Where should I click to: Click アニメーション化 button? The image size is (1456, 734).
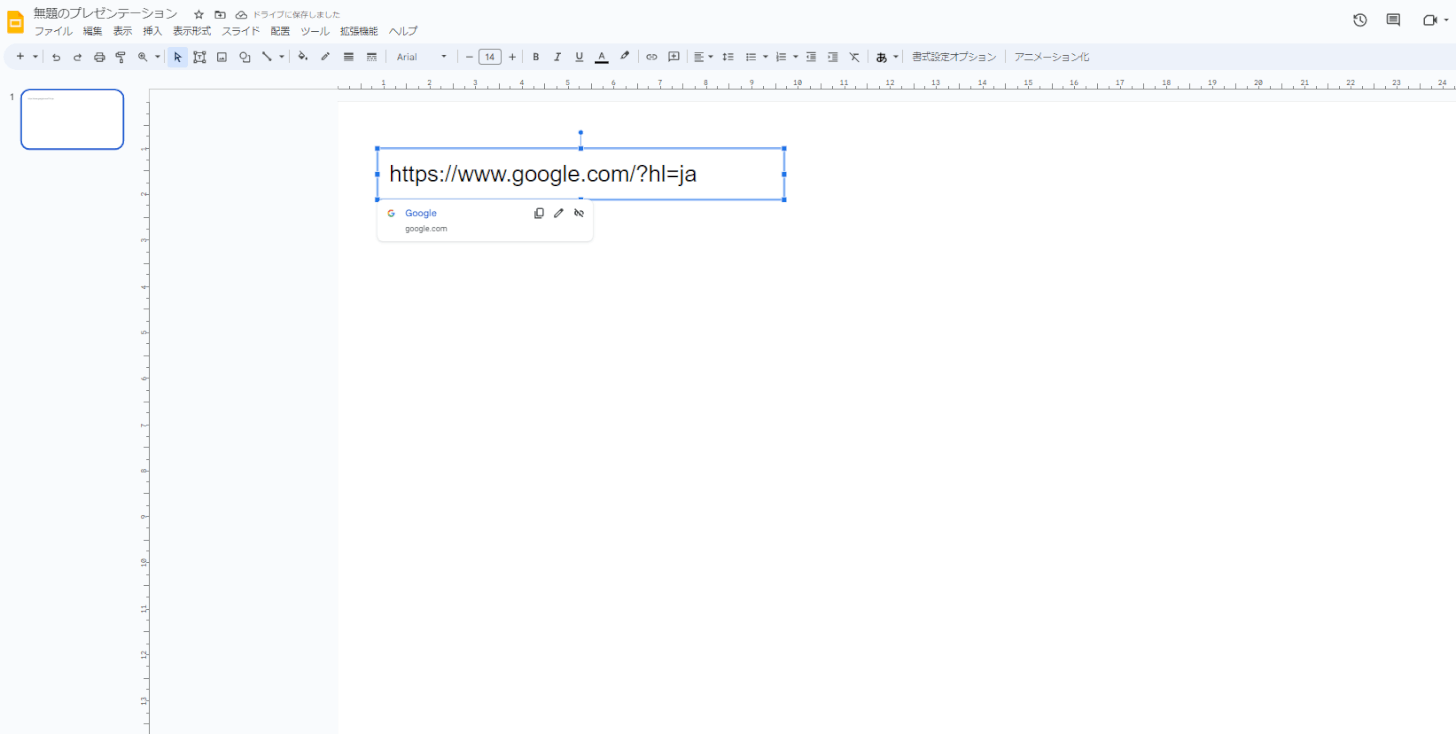[1052, 57]
